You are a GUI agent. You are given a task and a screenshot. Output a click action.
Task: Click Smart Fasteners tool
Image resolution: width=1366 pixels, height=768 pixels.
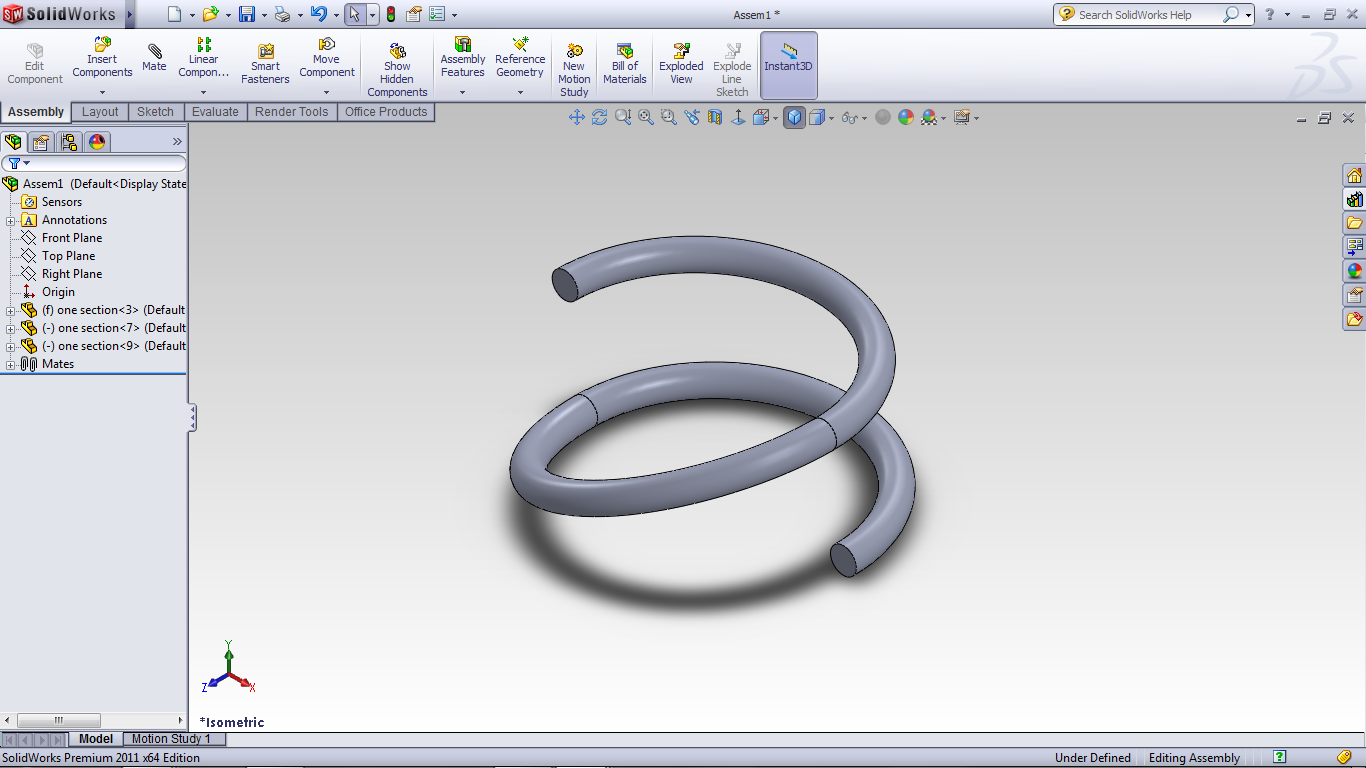[x=265, y=62]
